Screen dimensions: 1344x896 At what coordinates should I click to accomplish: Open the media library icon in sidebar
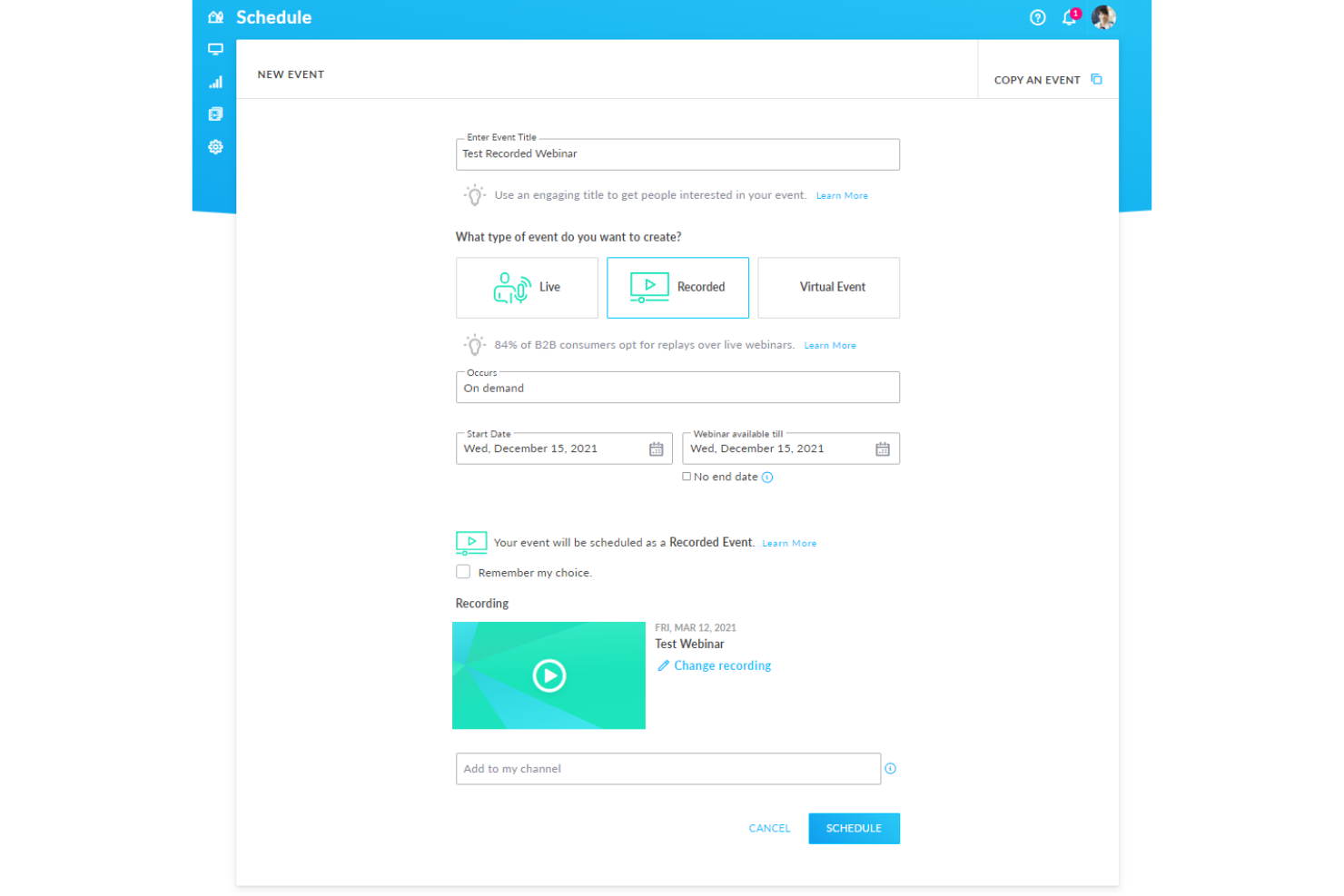click(x=215, y=113)
